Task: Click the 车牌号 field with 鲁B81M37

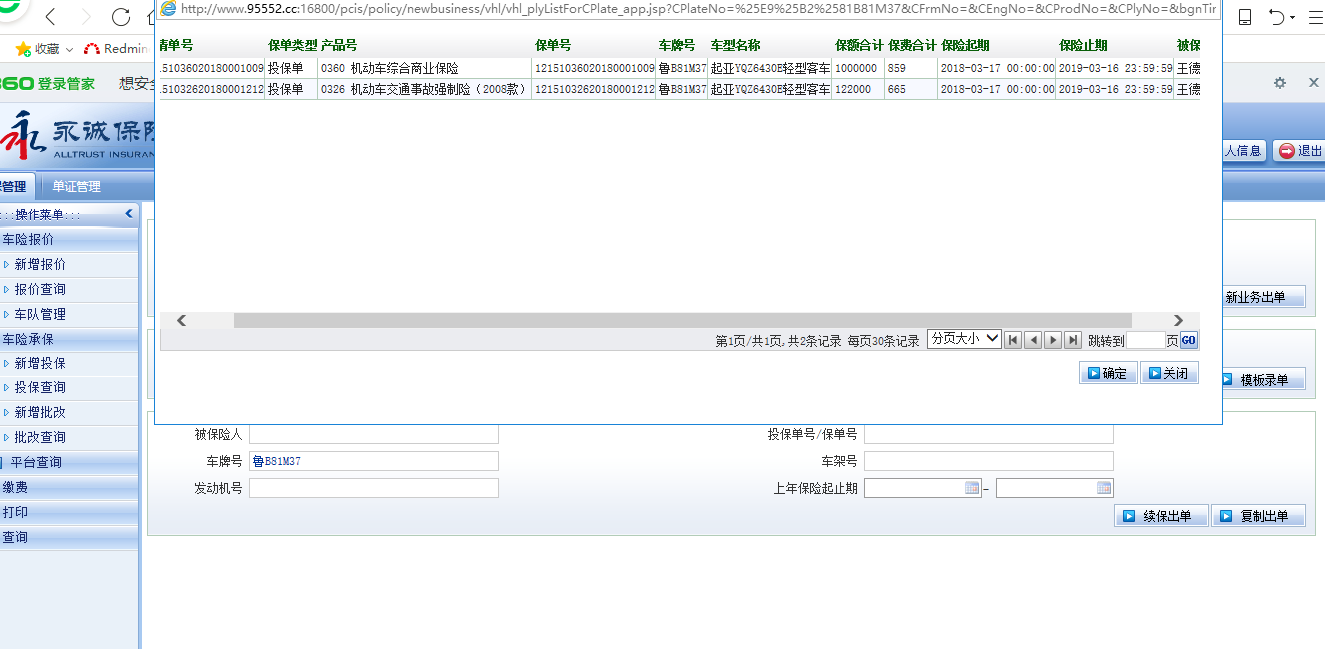Action: [374, 461]
